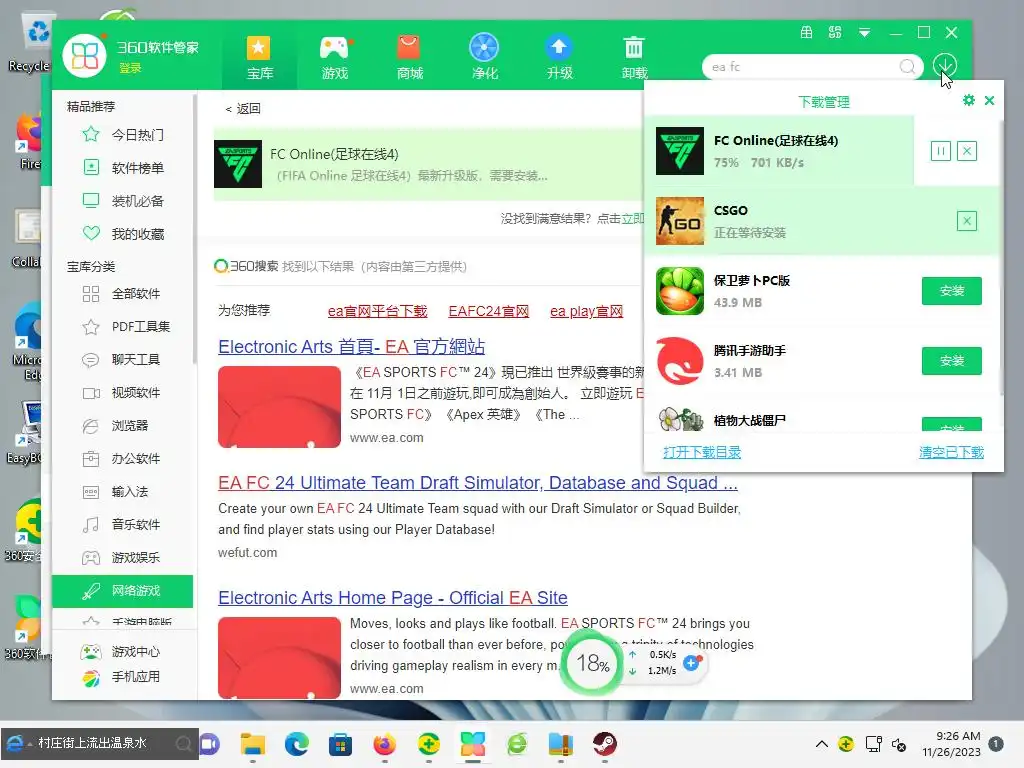Screen dimensions: 1024x768
Task: Close the 下载管理 panel
Action: coord(989,100)
